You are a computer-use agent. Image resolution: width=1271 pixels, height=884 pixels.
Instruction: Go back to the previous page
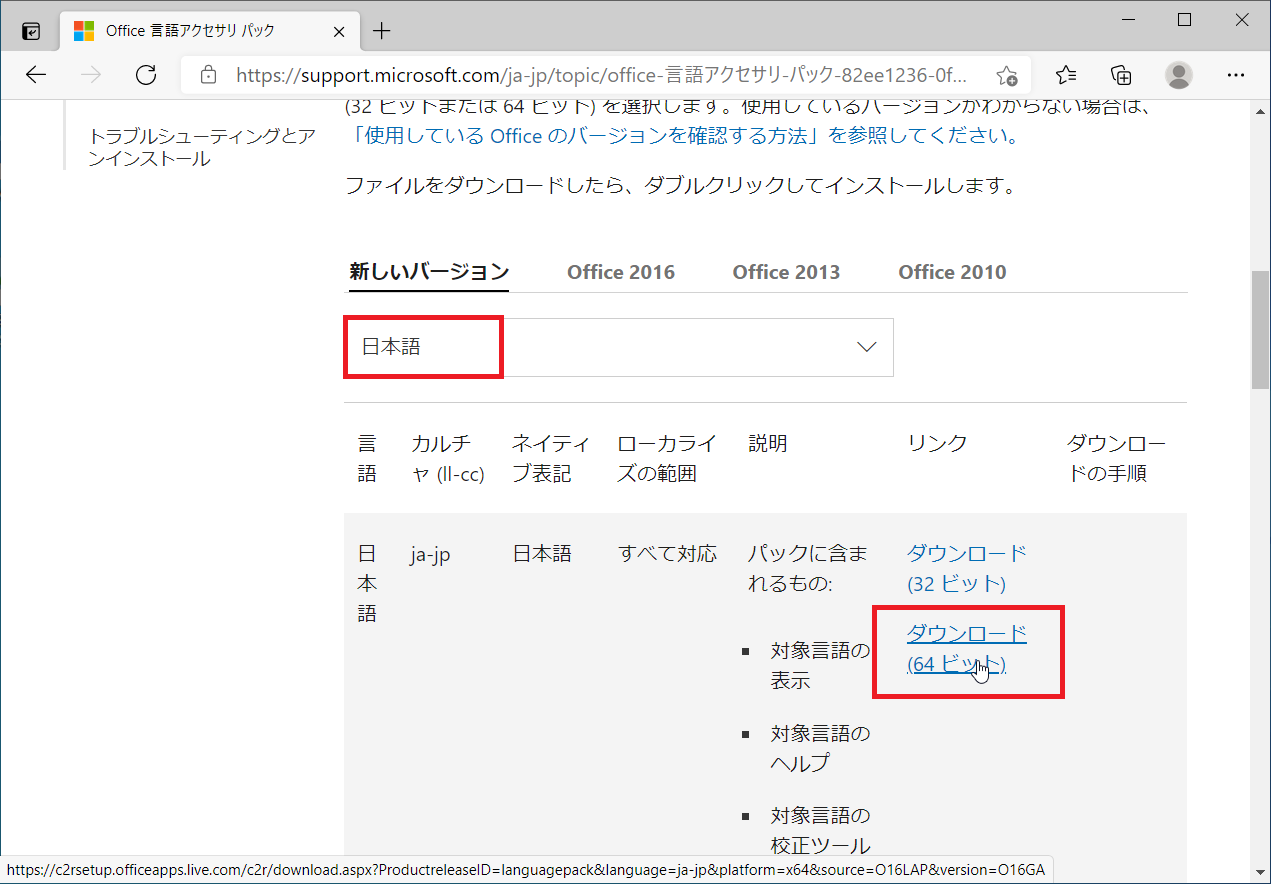pyautogui.click(x=36, y=75)
